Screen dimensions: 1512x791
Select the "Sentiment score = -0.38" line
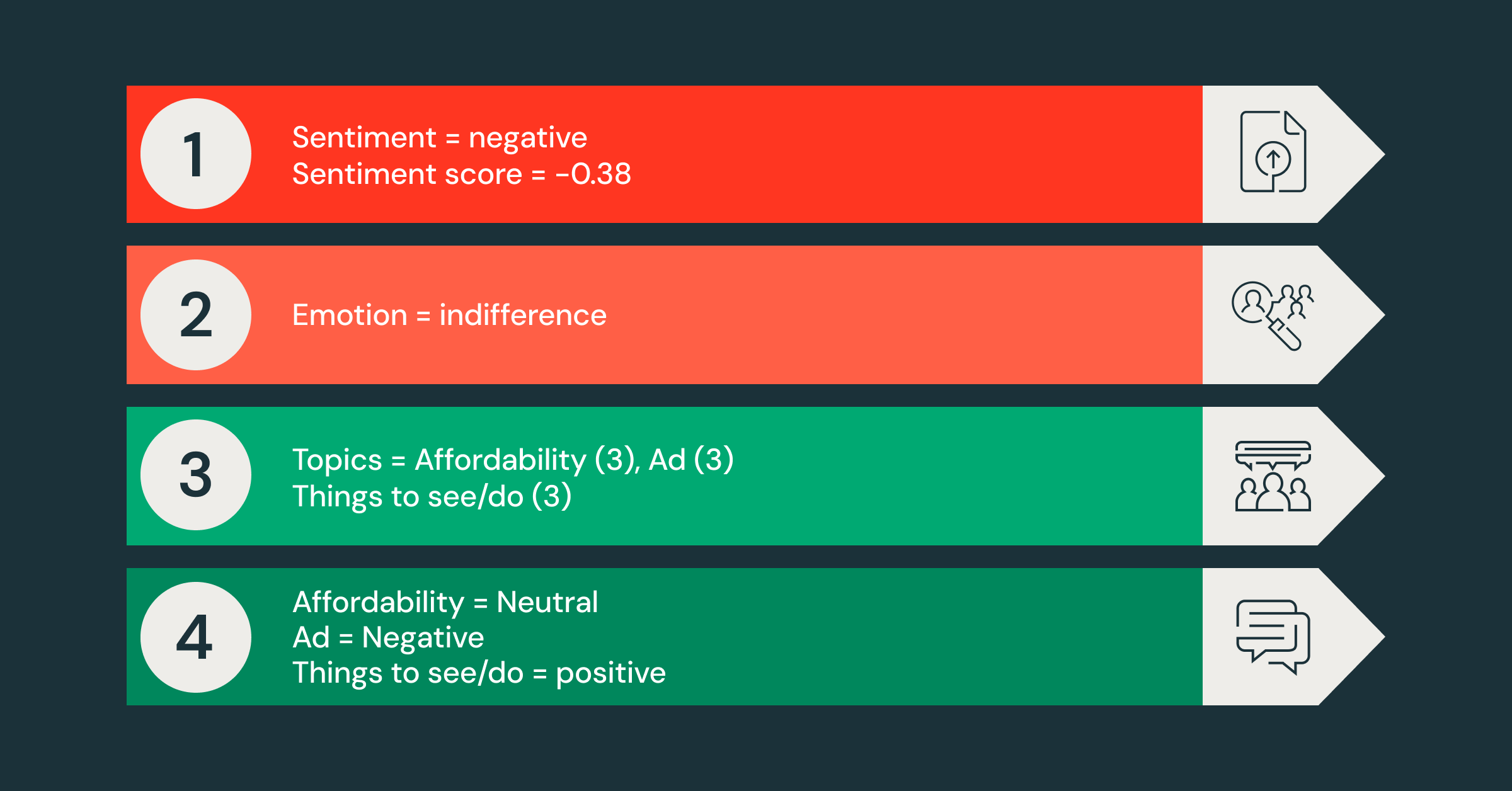coord(461,174)
